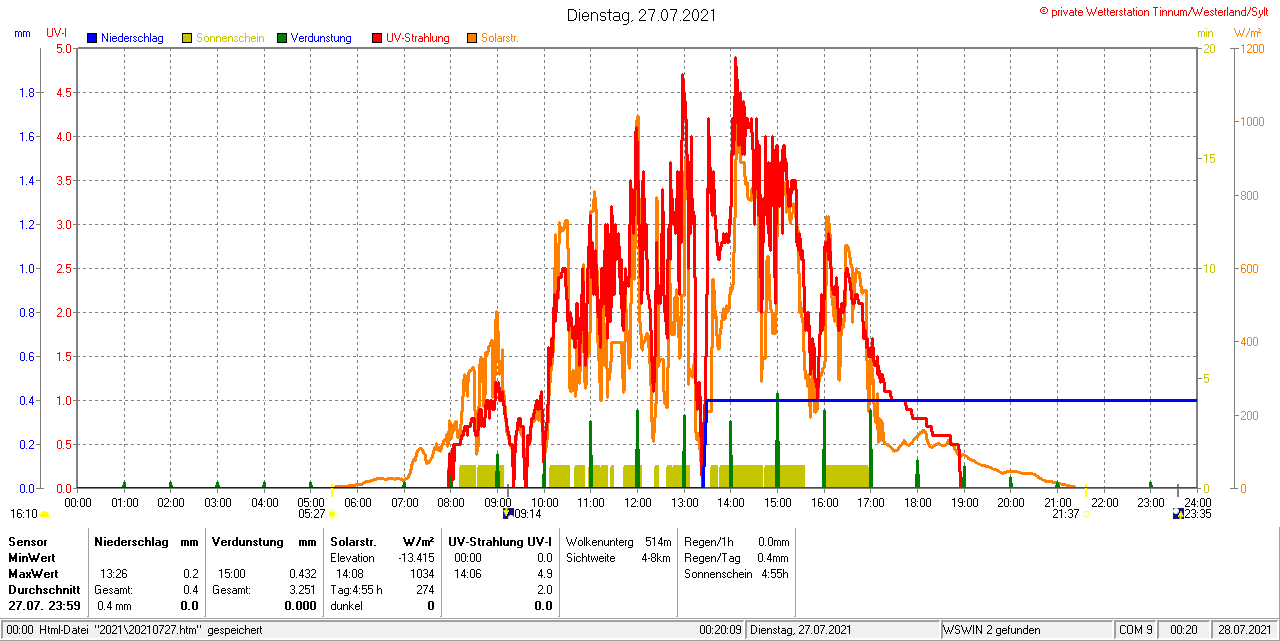This screenshot has width=1280, height=641.
Task: Select the UV-Strahlung legend label
Action: (419, 38)
